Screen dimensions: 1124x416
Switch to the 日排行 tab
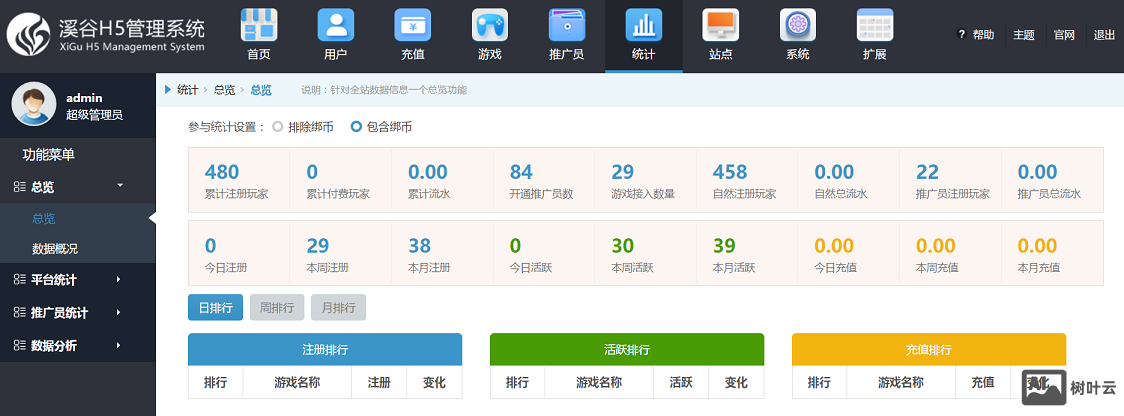coord(216,307)
